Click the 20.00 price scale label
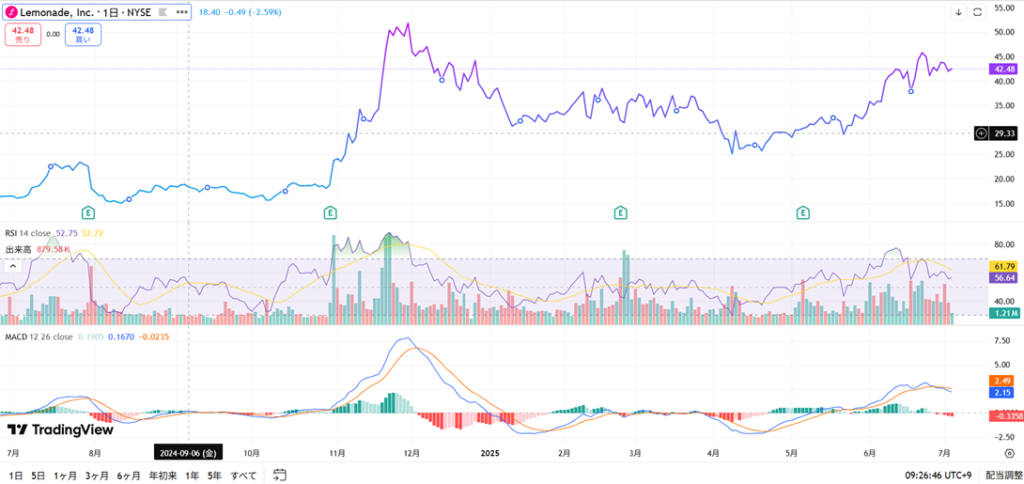The image size is (1024, 484). click(x=1002, y=179)
